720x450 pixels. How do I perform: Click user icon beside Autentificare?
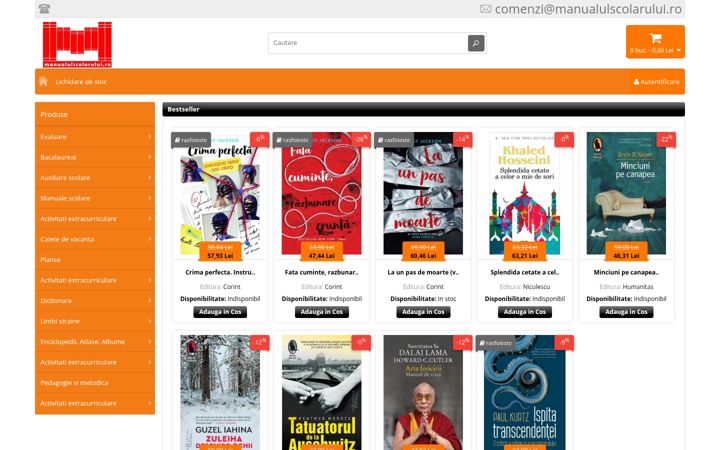(636, 82)
